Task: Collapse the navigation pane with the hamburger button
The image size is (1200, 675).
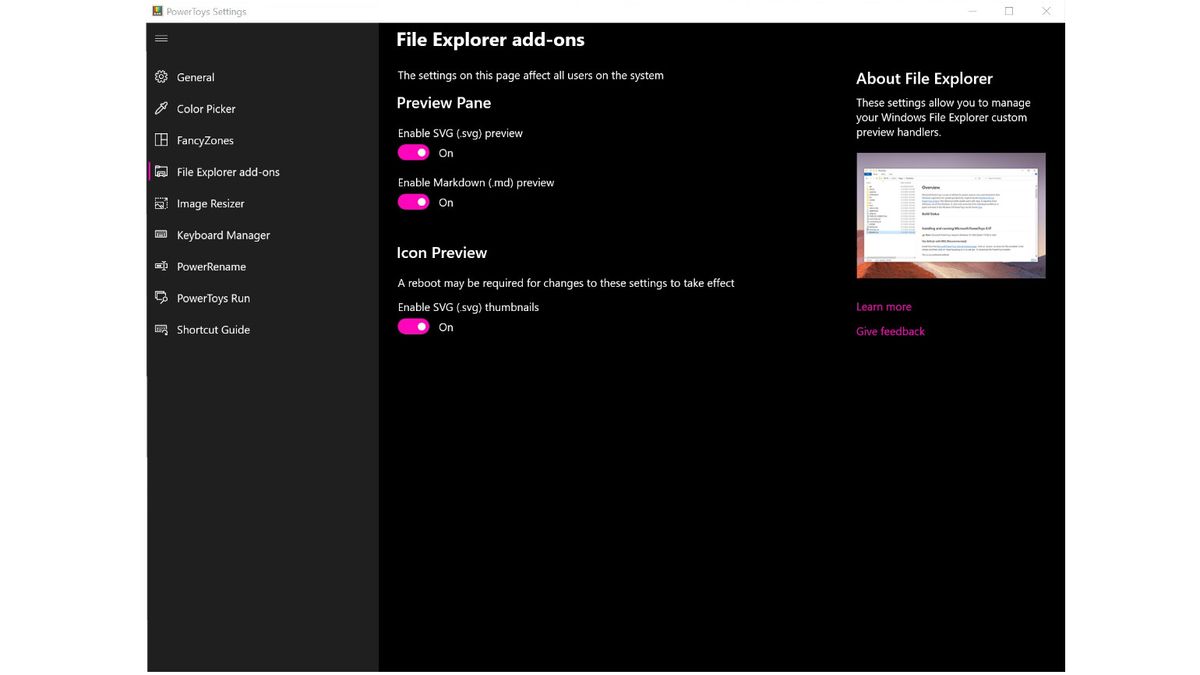Action: (161, 38)
